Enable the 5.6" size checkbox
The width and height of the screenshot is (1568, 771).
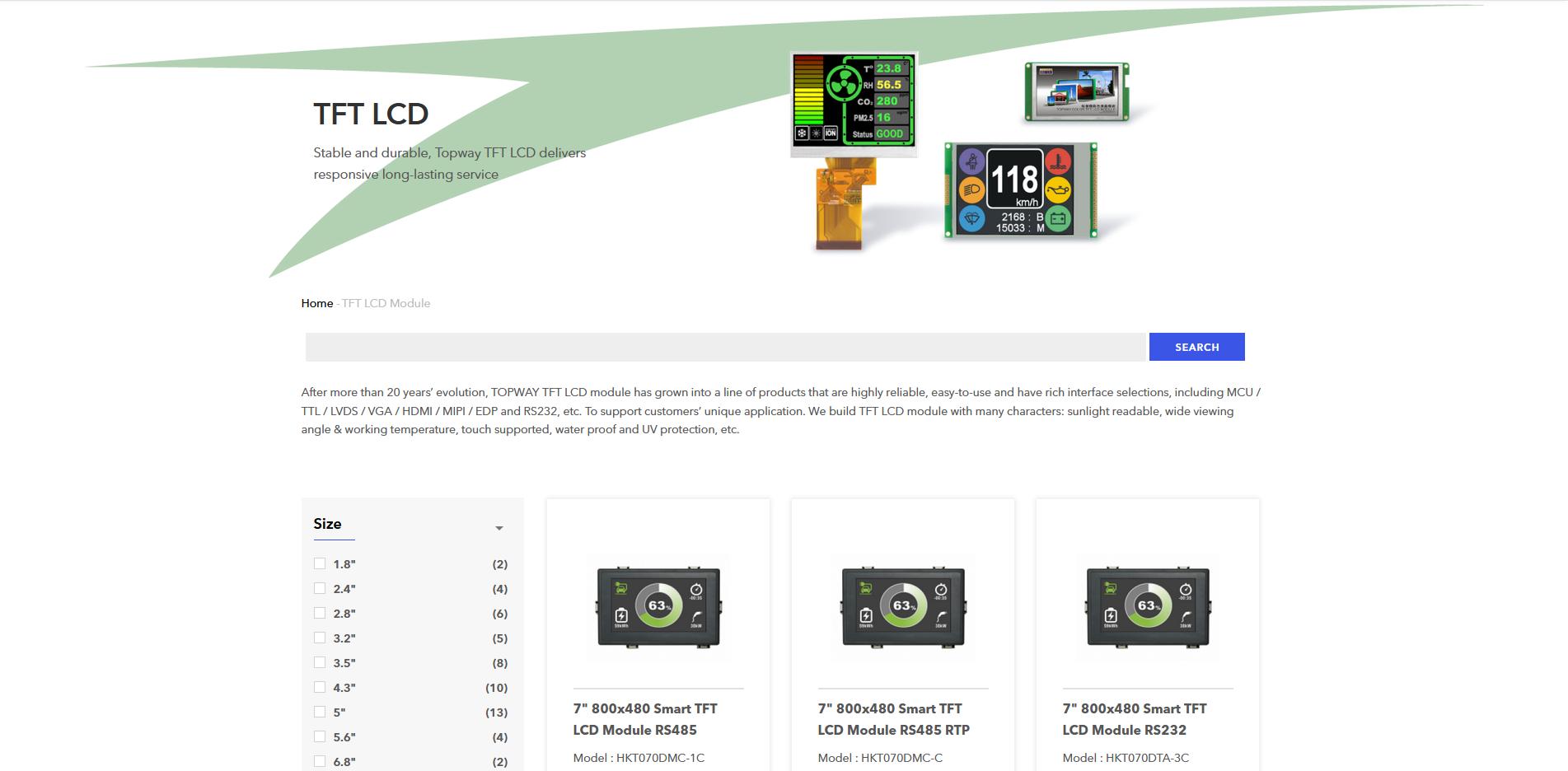320,736
